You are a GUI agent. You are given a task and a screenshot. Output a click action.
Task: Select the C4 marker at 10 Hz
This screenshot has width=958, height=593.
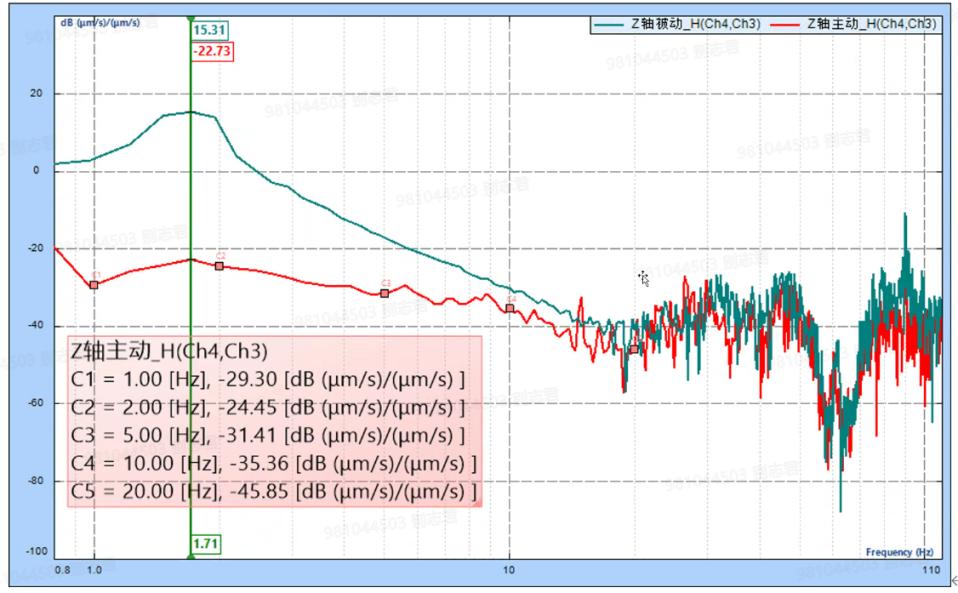pos(510,308)
